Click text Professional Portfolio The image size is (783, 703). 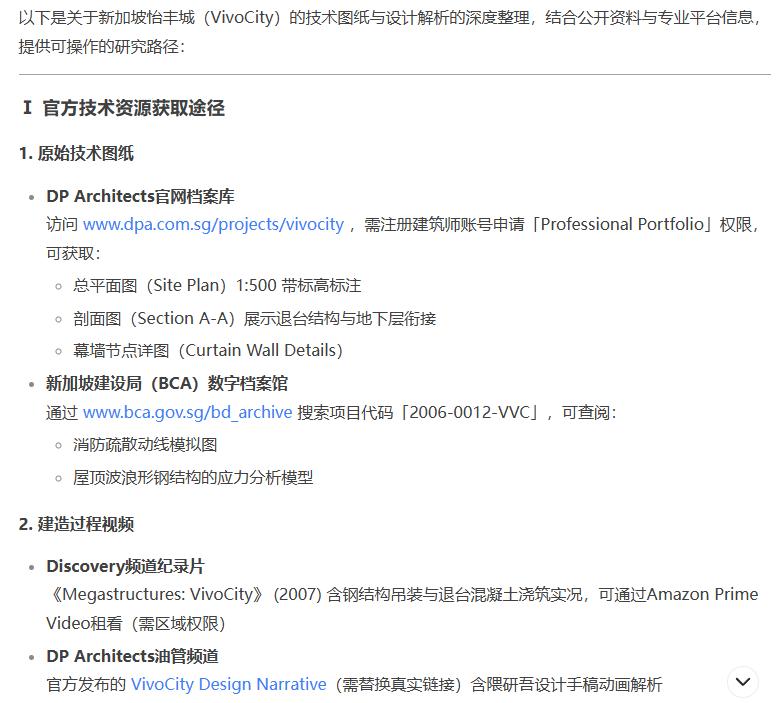(622, 224)
